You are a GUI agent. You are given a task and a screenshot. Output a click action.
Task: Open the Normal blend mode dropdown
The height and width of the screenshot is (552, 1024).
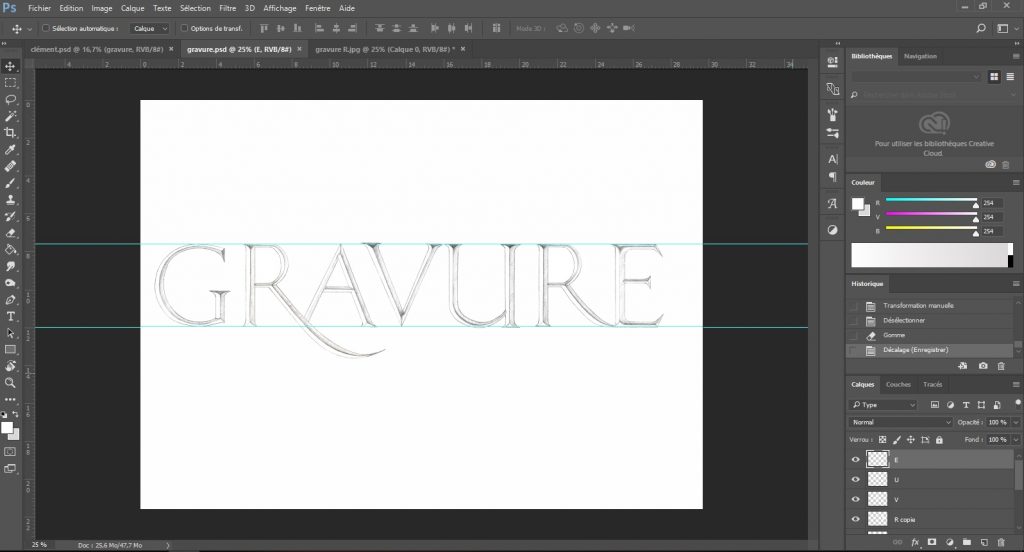[x=901, y=422]
